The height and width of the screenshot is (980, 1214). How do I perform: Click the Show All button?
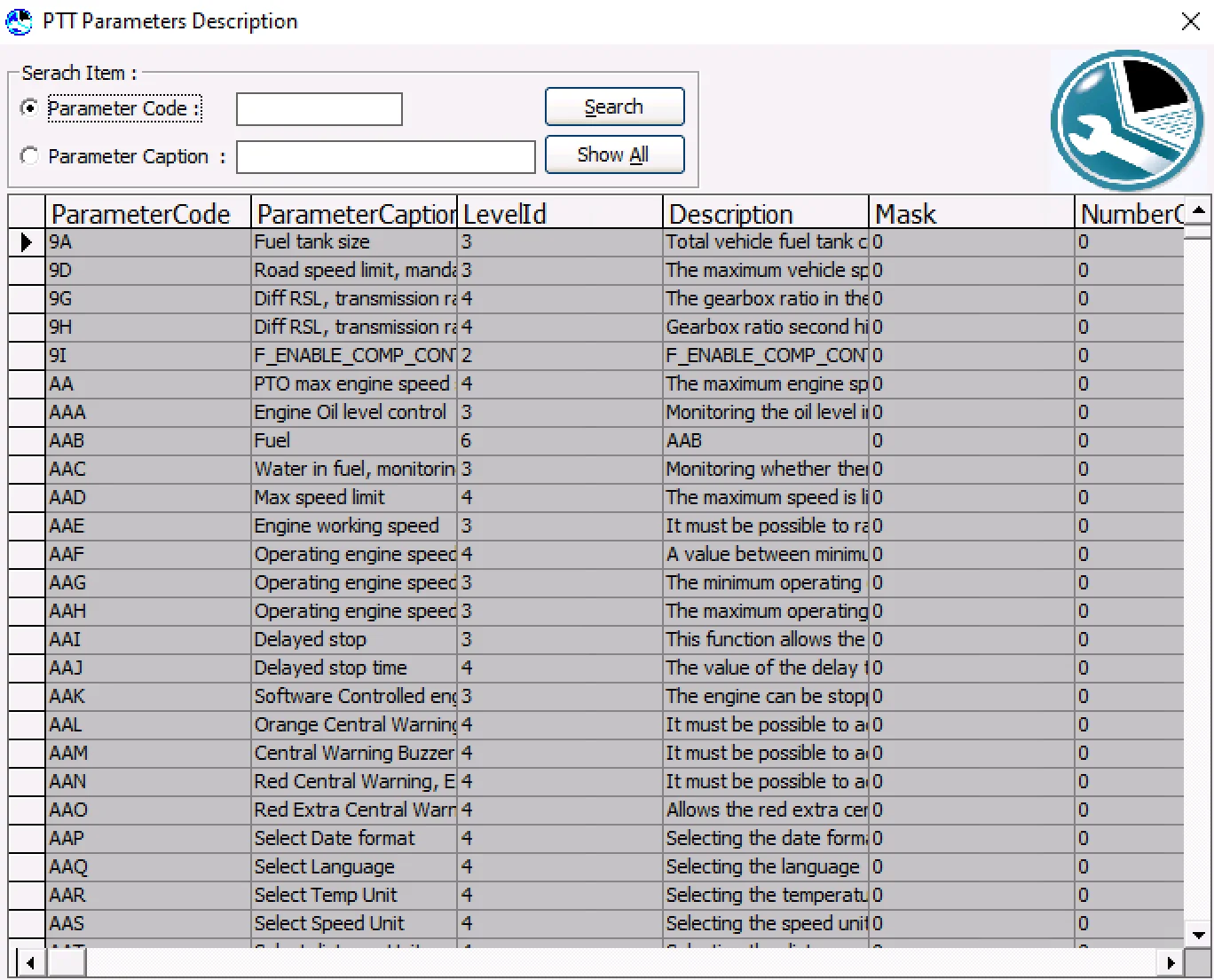(614, 154)
